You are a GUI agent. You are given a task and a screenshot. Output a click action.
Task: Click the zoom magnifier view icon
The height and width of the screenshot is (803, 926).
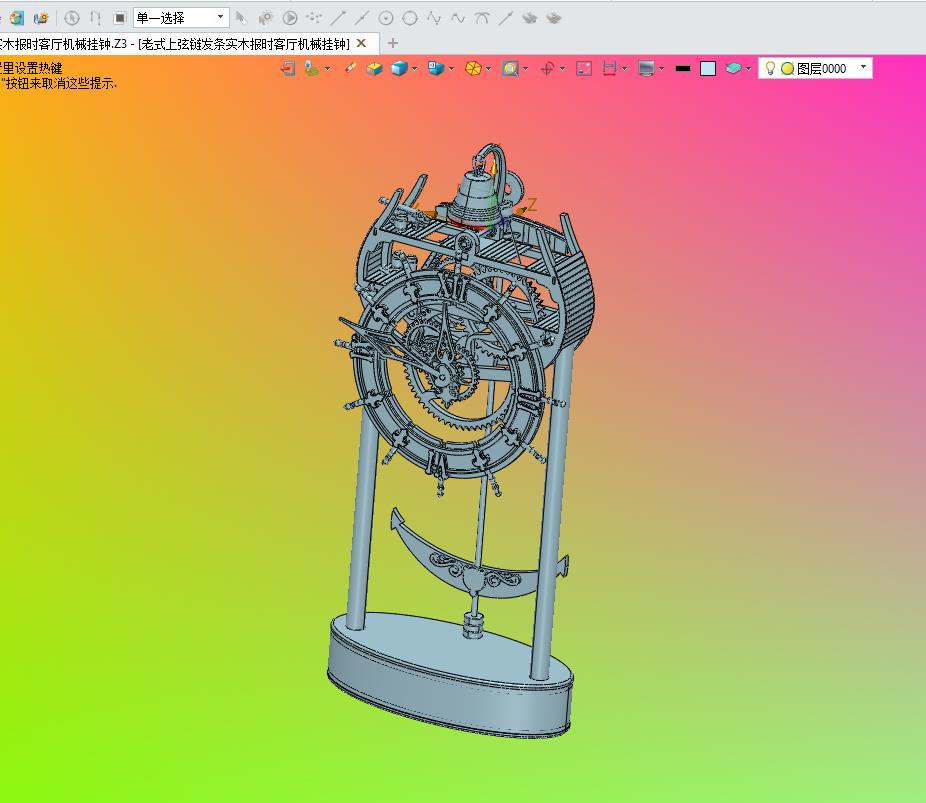(510, 68)
